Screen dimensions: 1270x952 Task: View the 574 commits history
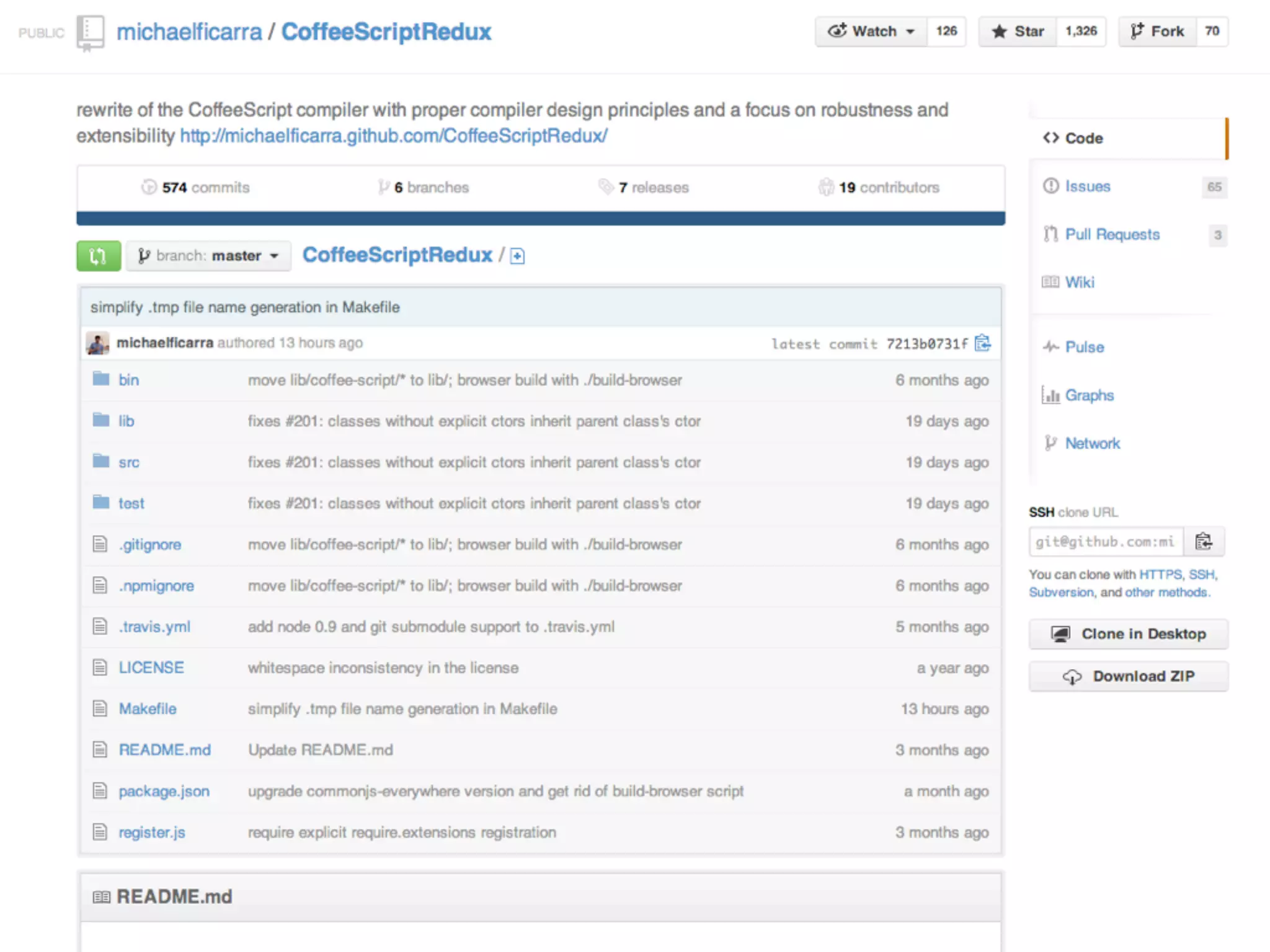(196, 187)
